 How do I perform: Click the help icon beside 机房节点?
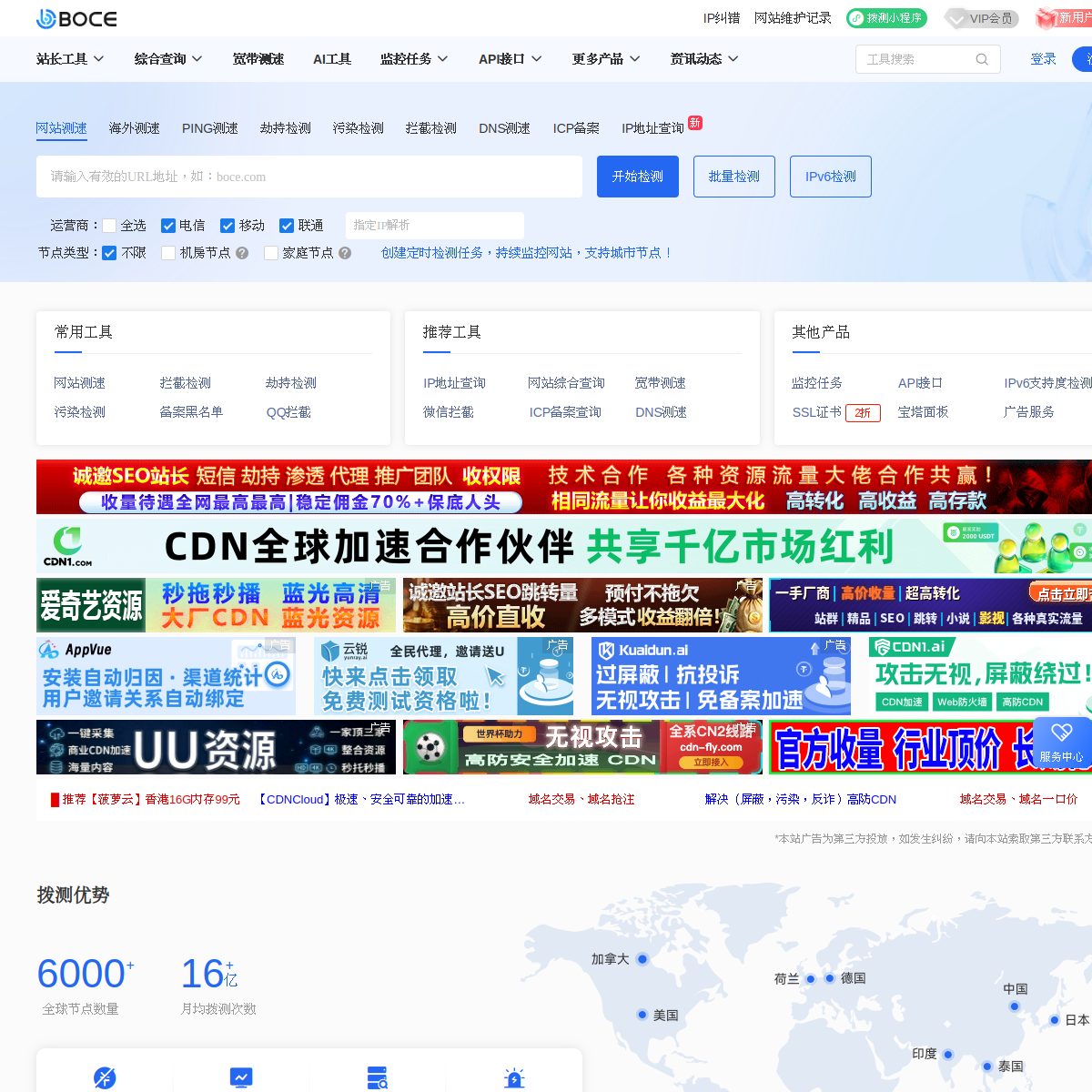(242, 253)
